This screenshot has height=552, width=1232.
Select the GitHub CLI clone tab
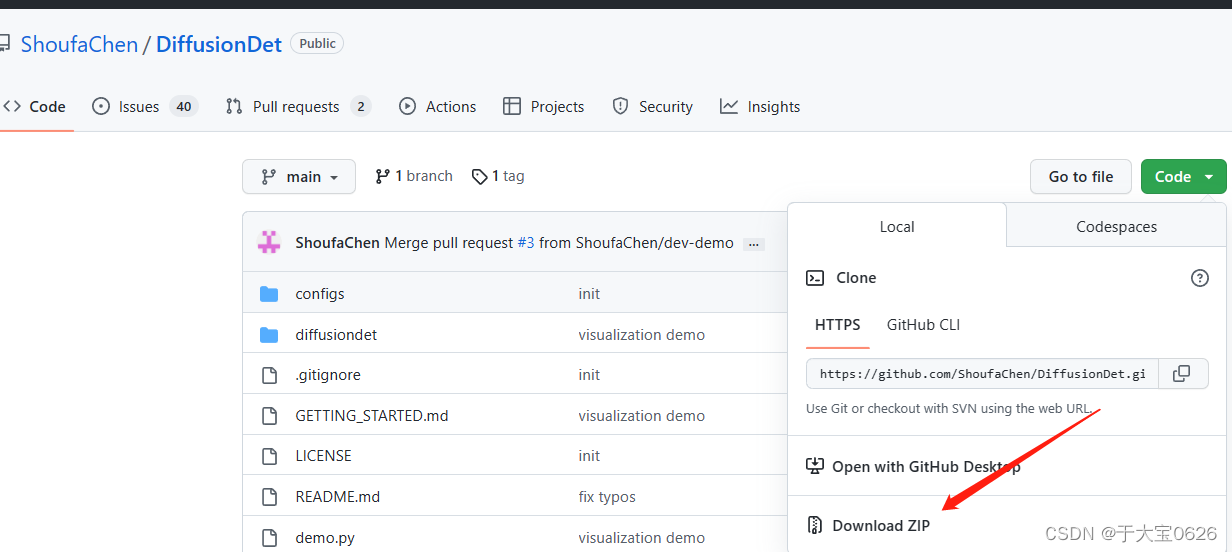(x=923, y=325)
